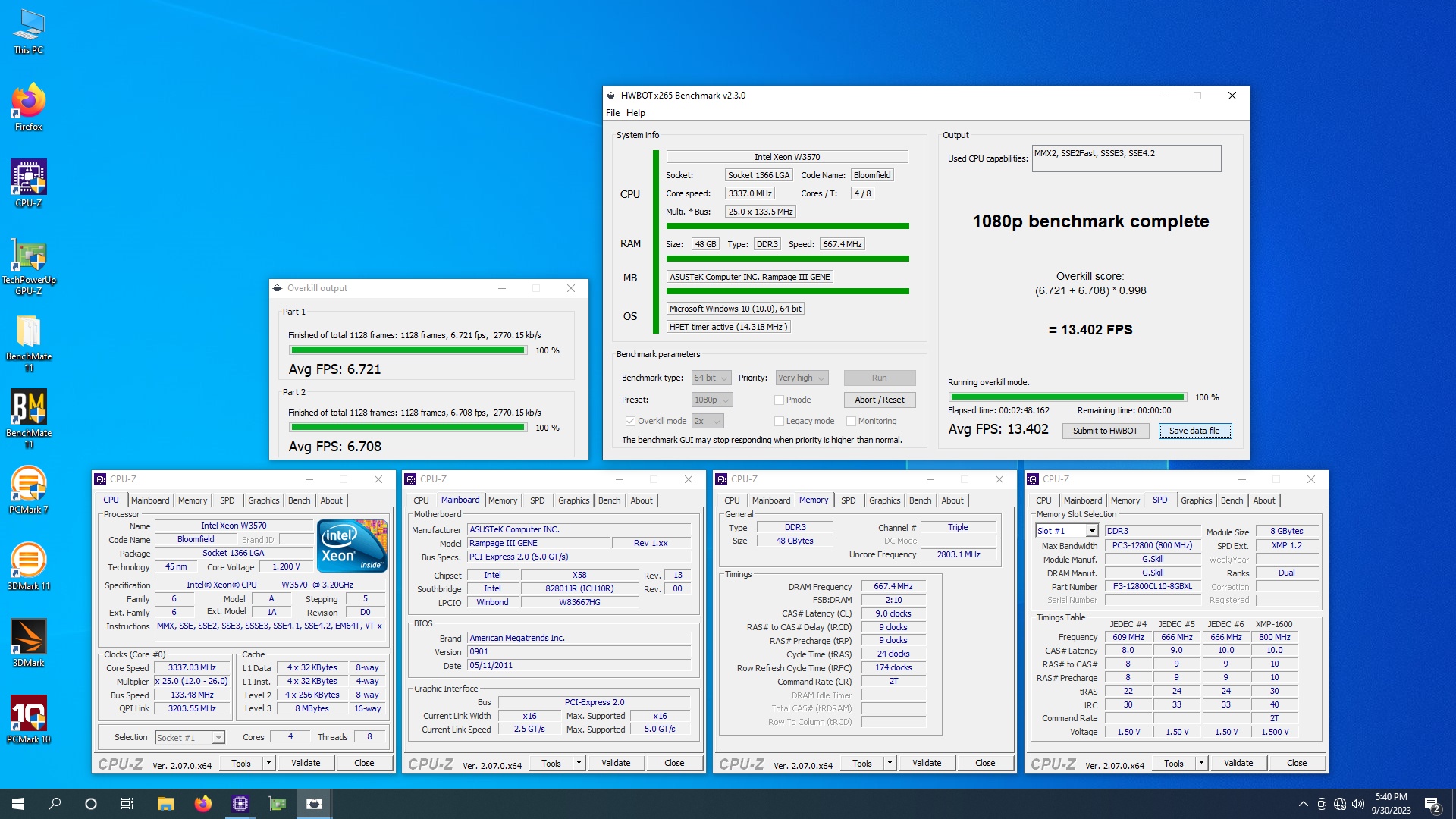Open the BenchMate 11 folder icon
The image size is (1456, 819).
pos(29,342)
